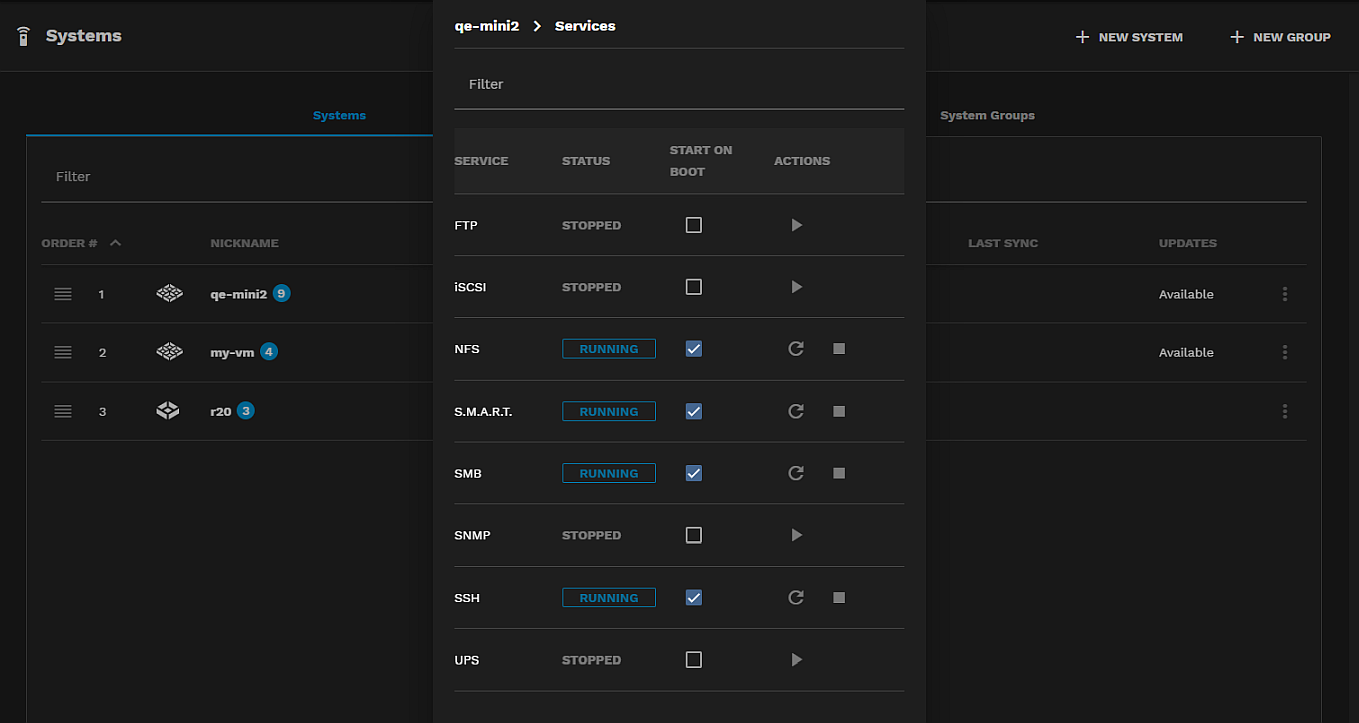Click the RUNNING status badge for SMB
1359x723 pixels.
point(608,473)
